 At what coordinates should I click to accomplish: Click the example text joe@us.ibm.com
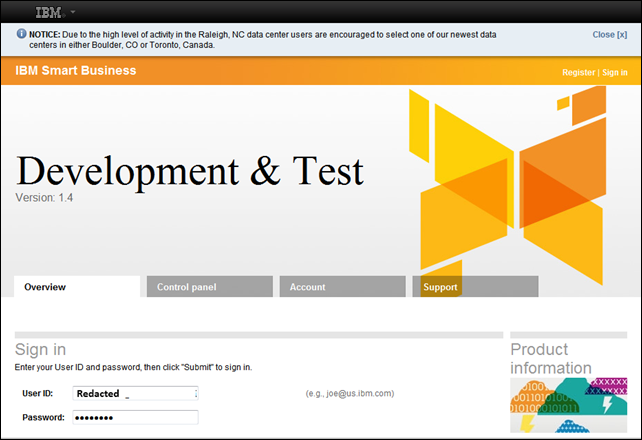coord(350,393)
